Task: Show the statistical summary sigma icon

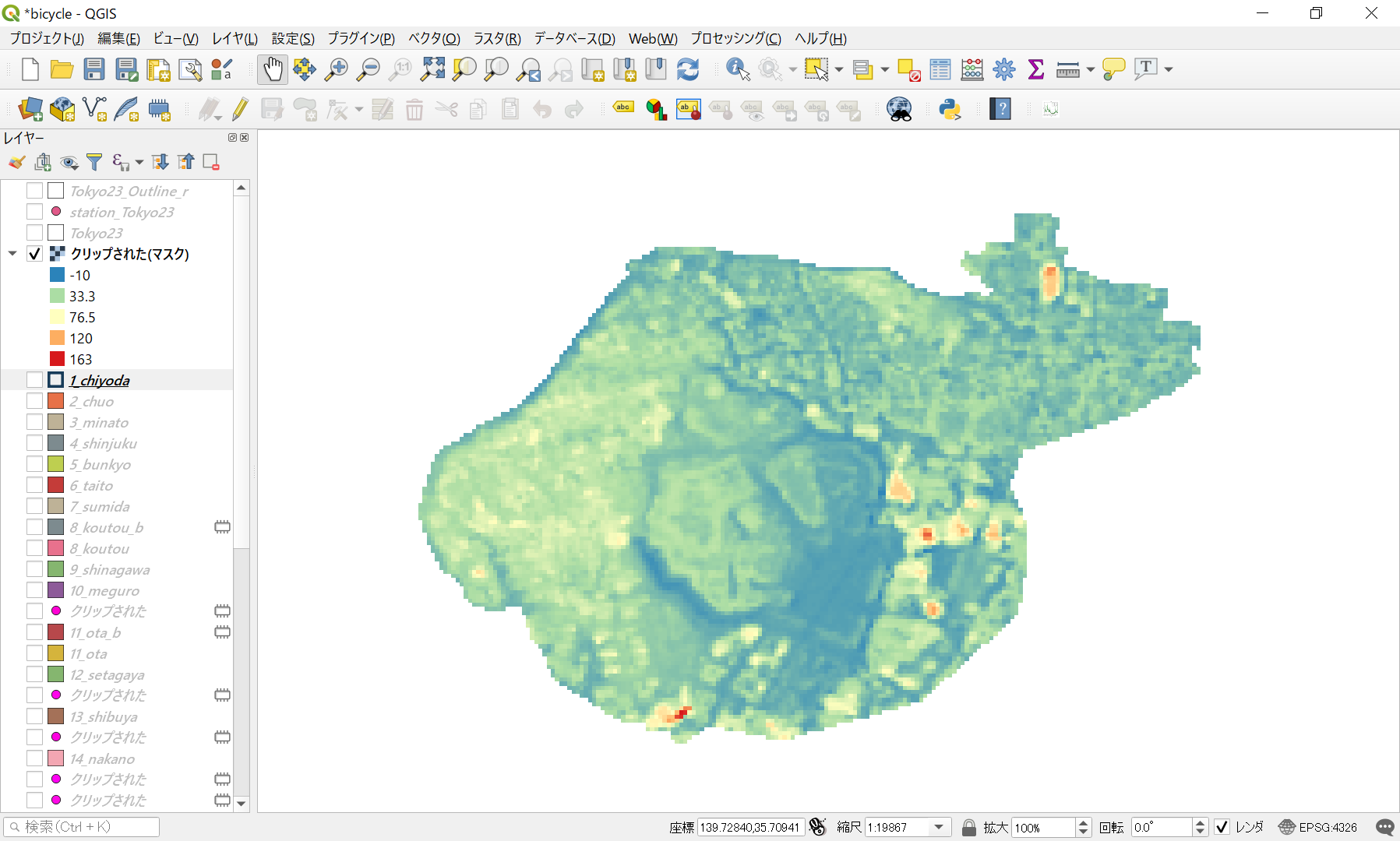Action: 1036,69
